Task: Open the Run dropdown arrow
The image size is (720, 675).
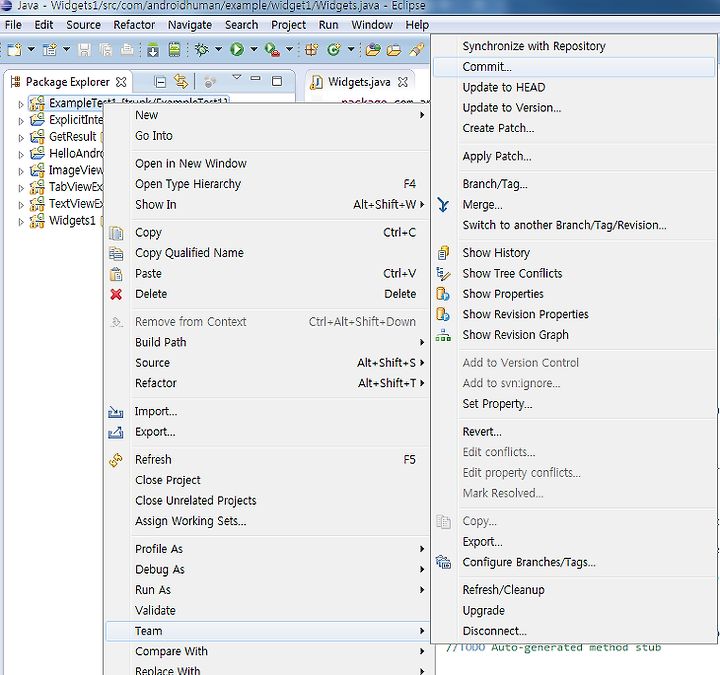Action: click(254, 49)
